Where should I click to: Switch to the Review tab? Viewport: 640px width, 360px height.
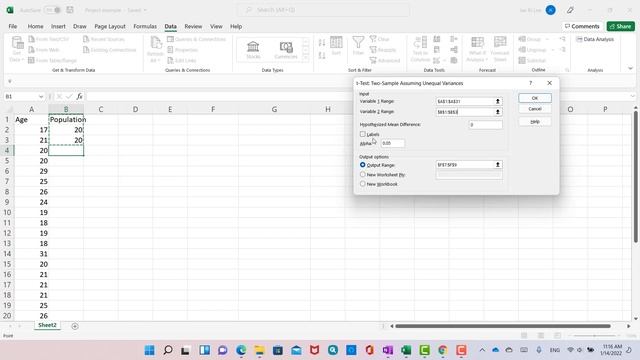click(193, 26)
